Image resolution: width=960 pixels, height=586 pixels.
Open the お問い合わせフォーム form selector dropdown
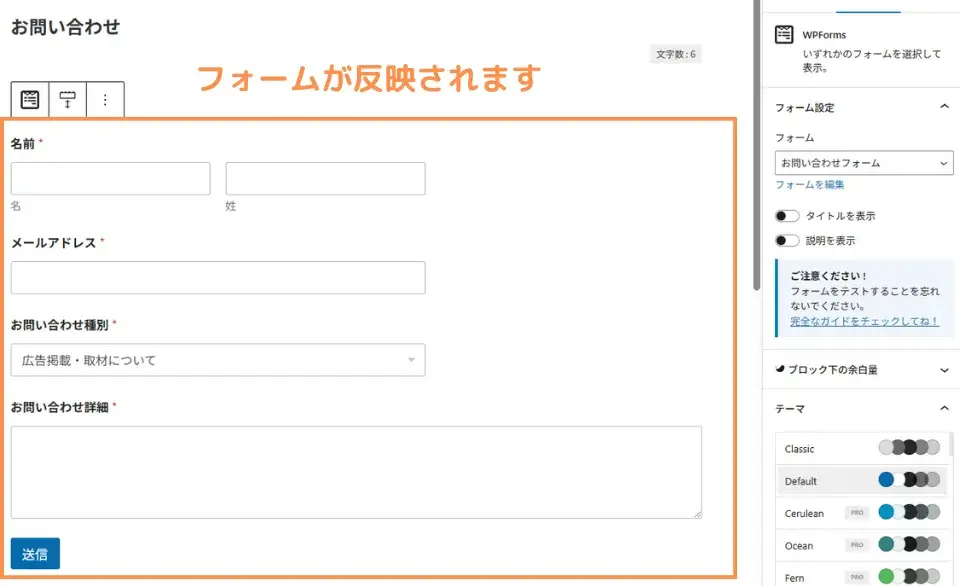click(864, 163)
